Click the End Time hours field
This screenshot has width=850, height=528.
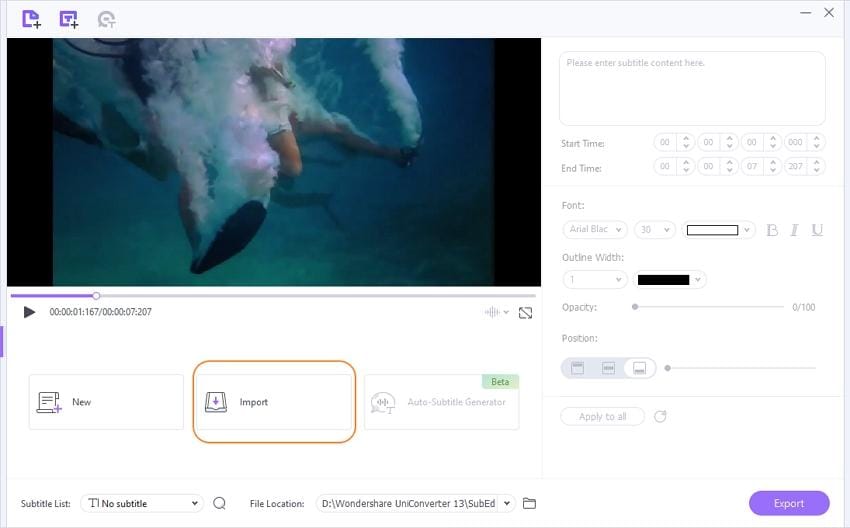pyautogui.click(x=665, y=166)
